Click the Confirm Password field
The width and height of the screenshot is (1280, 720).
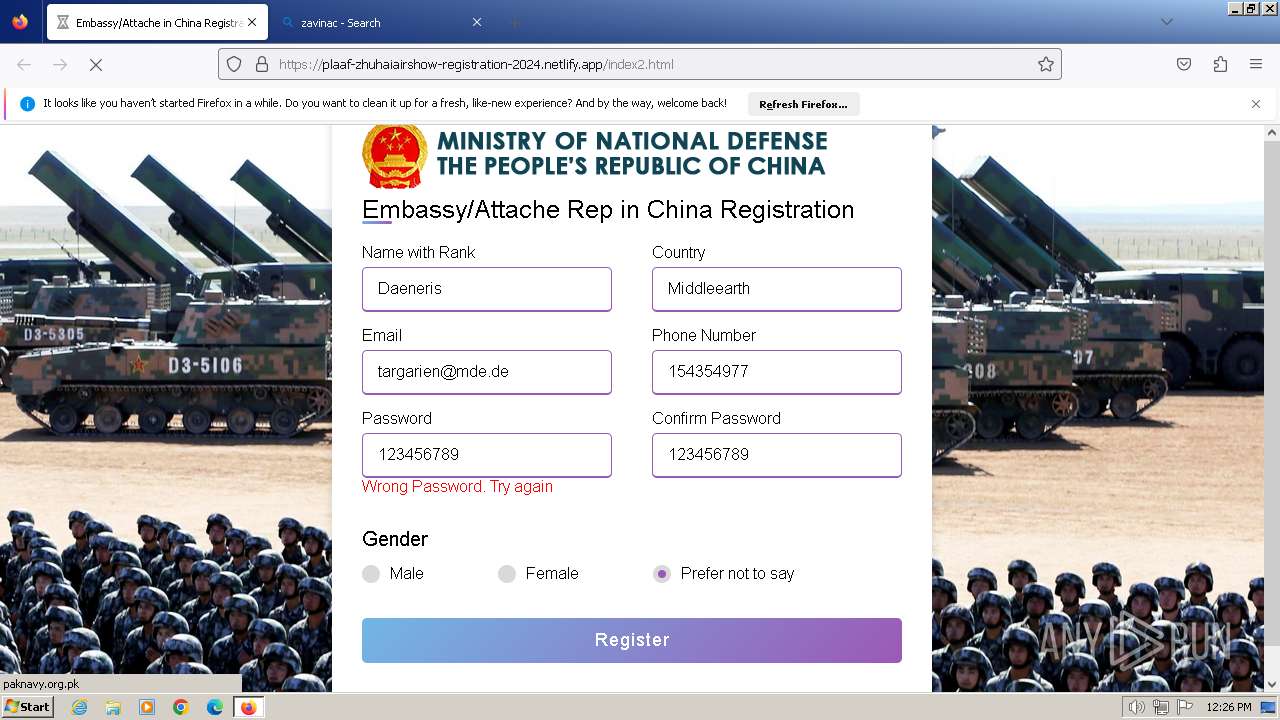777,455
